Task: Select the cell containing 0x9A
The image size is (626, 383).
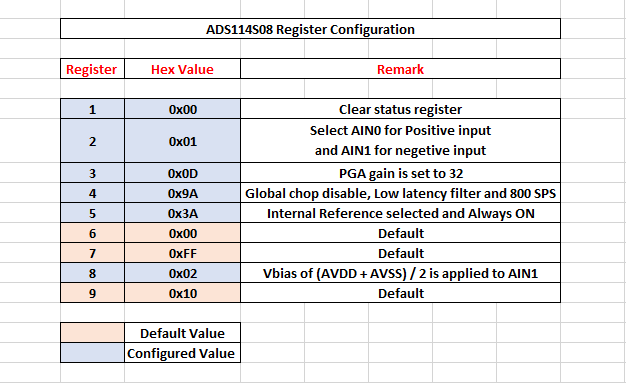Action: click(x=182, y=193)
